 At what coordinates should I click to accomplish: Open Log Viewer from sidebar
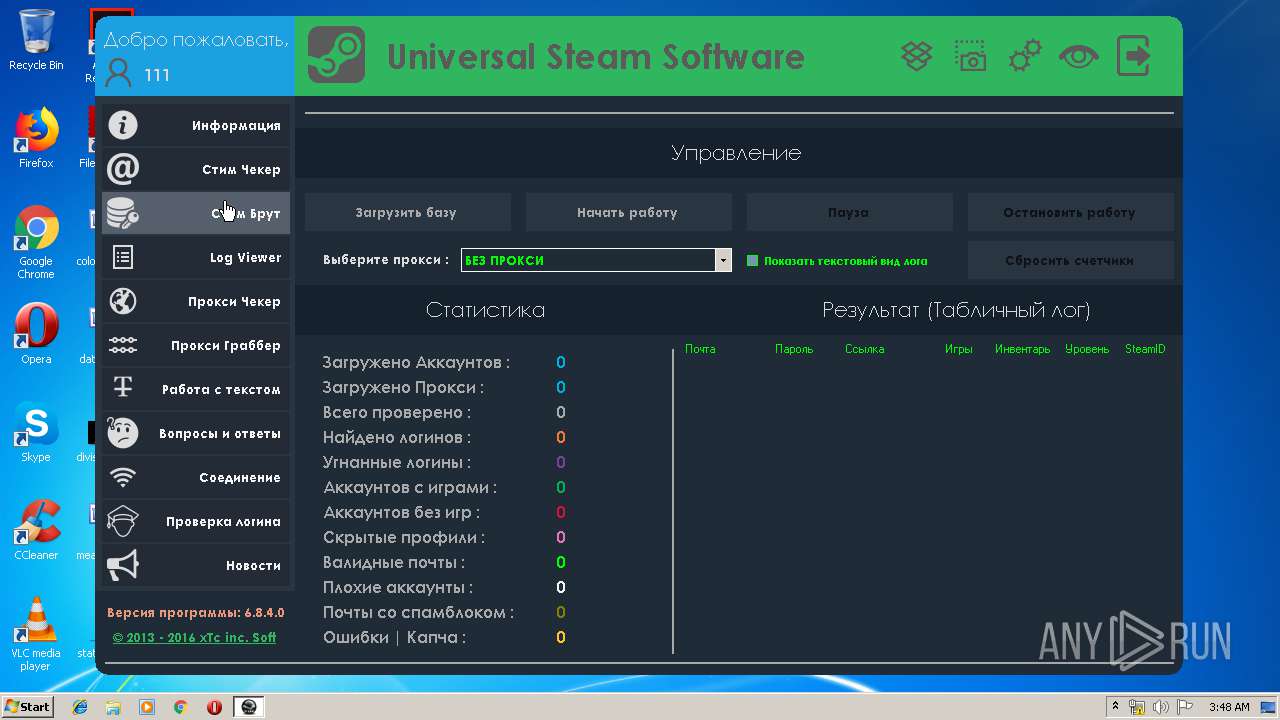[x=196, y=257]
